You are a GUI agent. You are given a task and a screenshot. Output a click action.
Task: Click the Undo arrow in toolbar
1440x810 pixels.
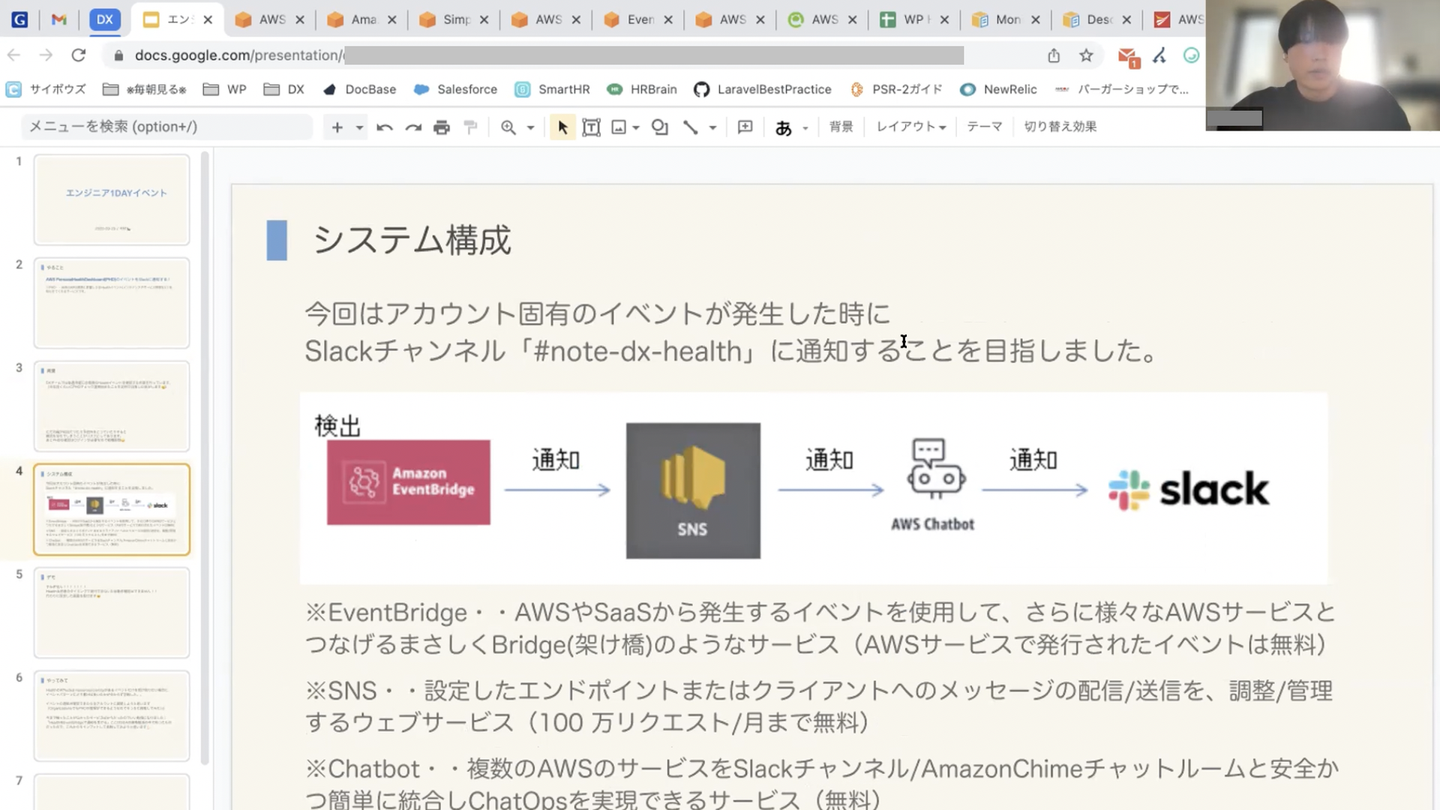(384, 127)
